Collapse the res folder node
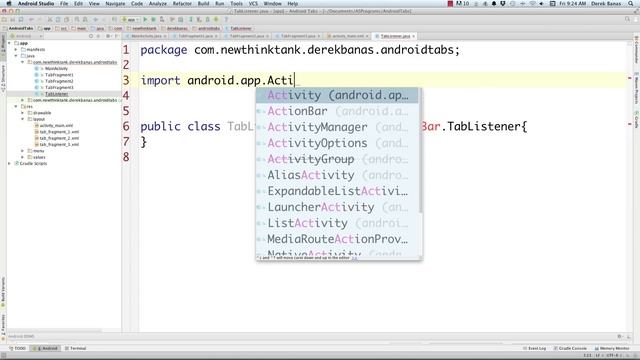The height and width of the screenshot is (360, 640). (x=16, y=106)
